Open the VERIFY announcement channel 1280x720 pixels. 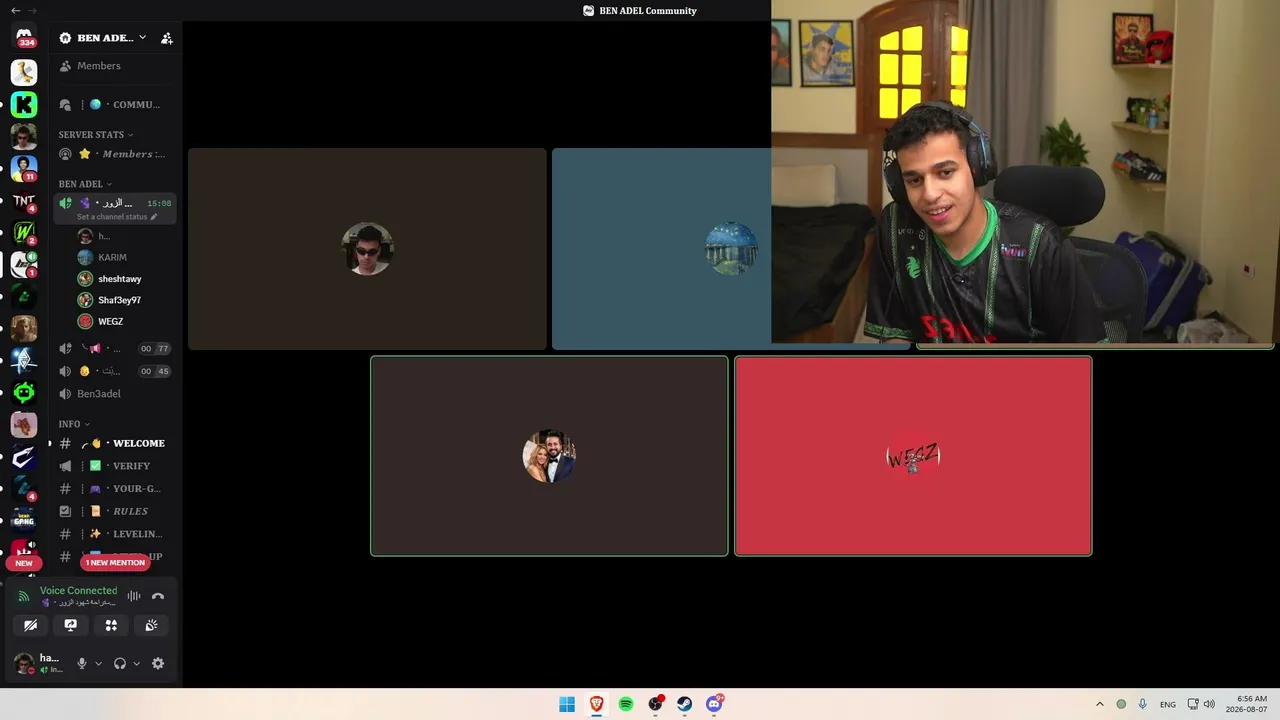[x=115, y=466]
